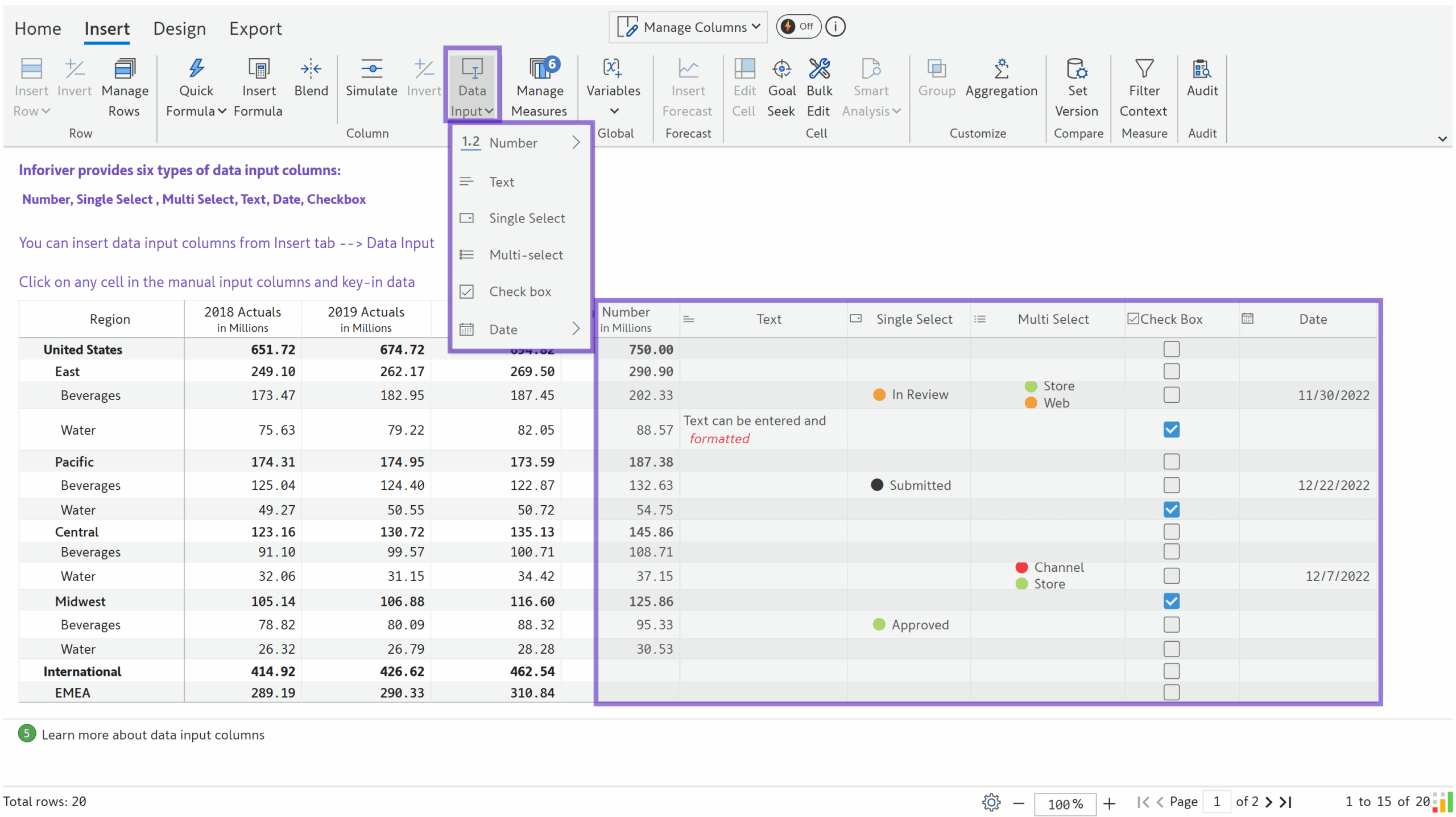
Task: Click the page number input field
Action: point(1217,802)
